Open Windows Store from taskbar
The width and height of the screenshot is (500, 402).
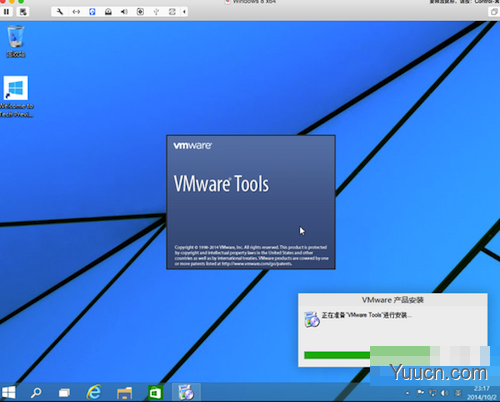[x=155, y=393]
